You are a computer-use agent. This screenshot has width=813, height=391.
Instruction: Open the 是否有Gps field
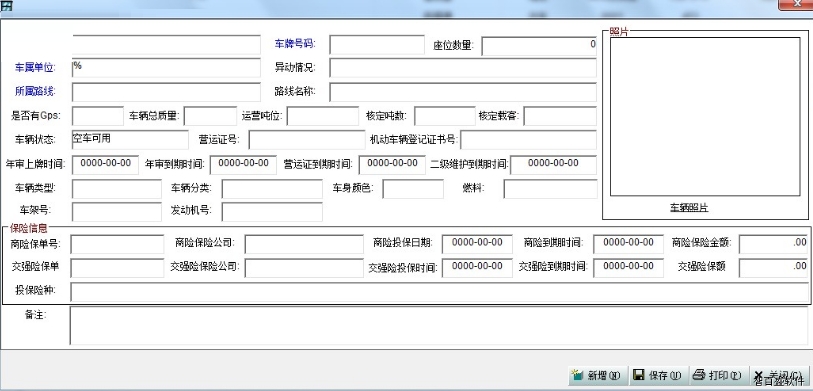97,116
